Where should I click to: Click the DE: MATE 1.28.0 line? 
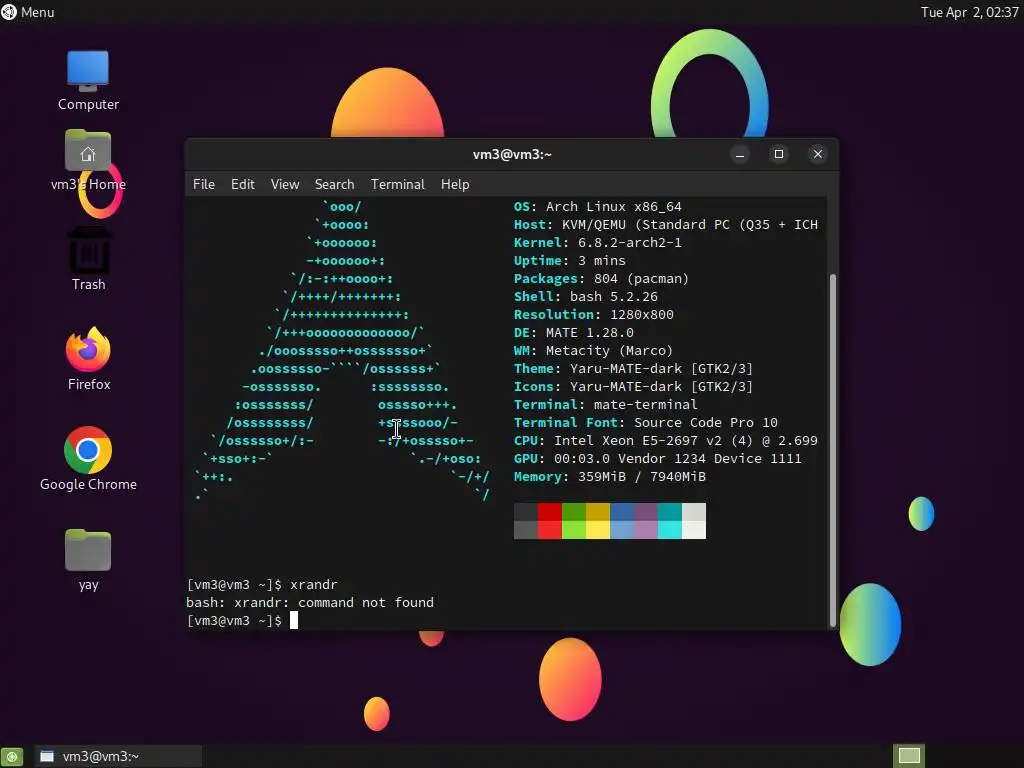point(573,332)
